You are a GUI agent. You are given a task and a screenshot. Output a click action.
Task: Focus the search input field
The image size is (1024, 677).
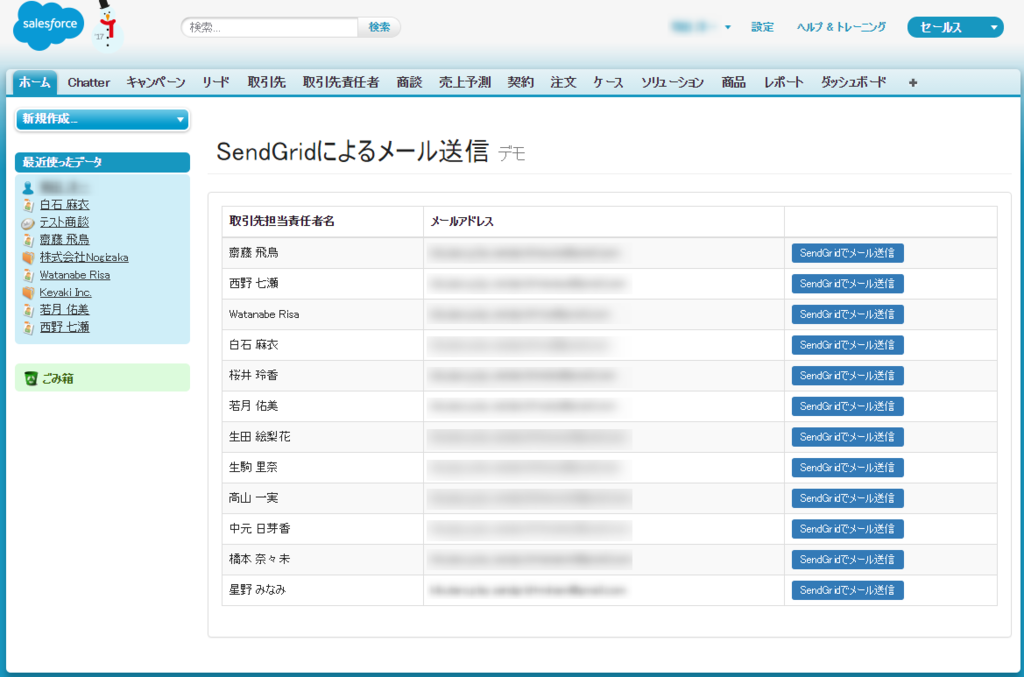click(270, 27)
